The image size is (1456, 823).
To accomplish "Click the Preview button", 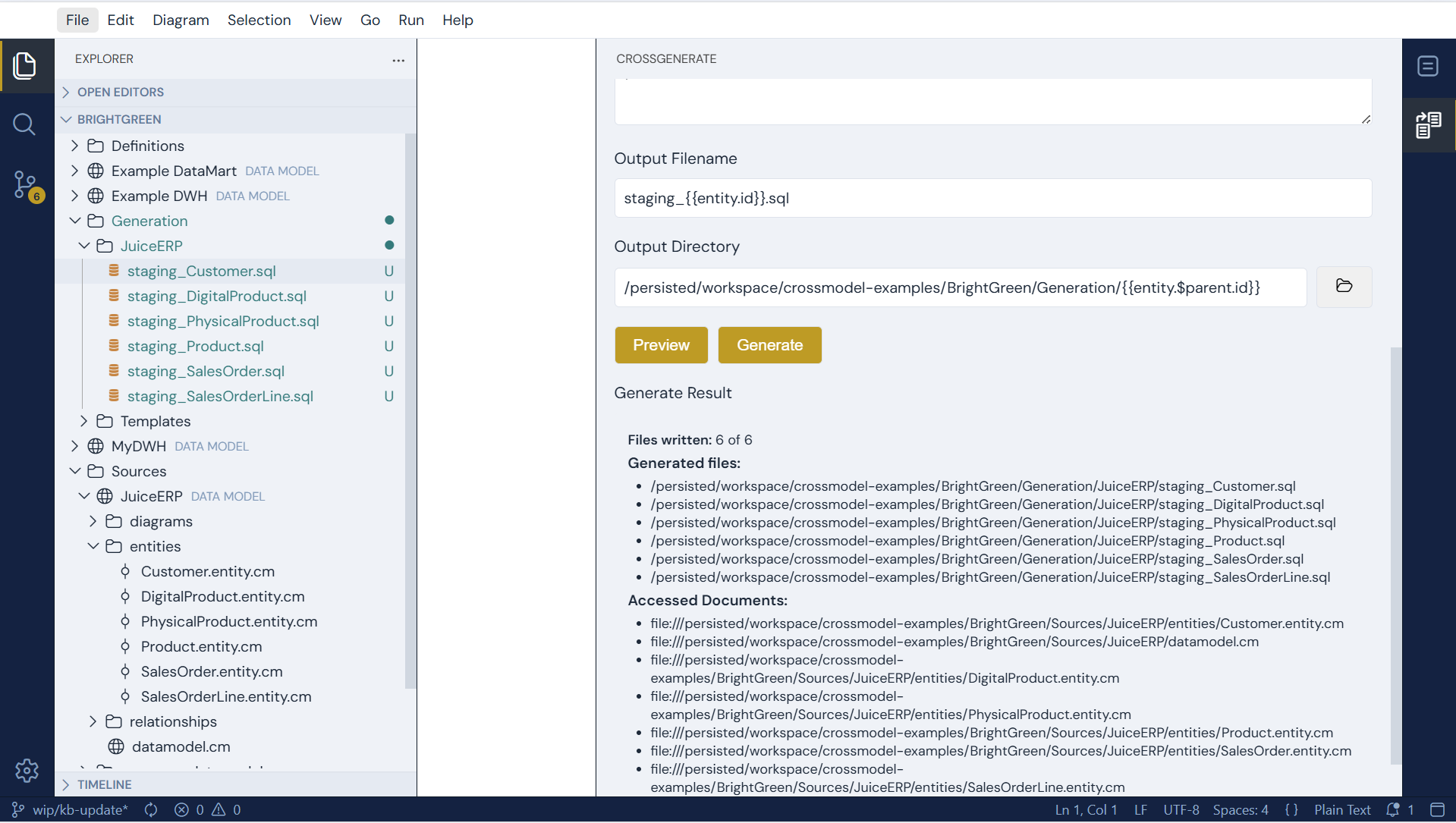I will tap(661, 345).
